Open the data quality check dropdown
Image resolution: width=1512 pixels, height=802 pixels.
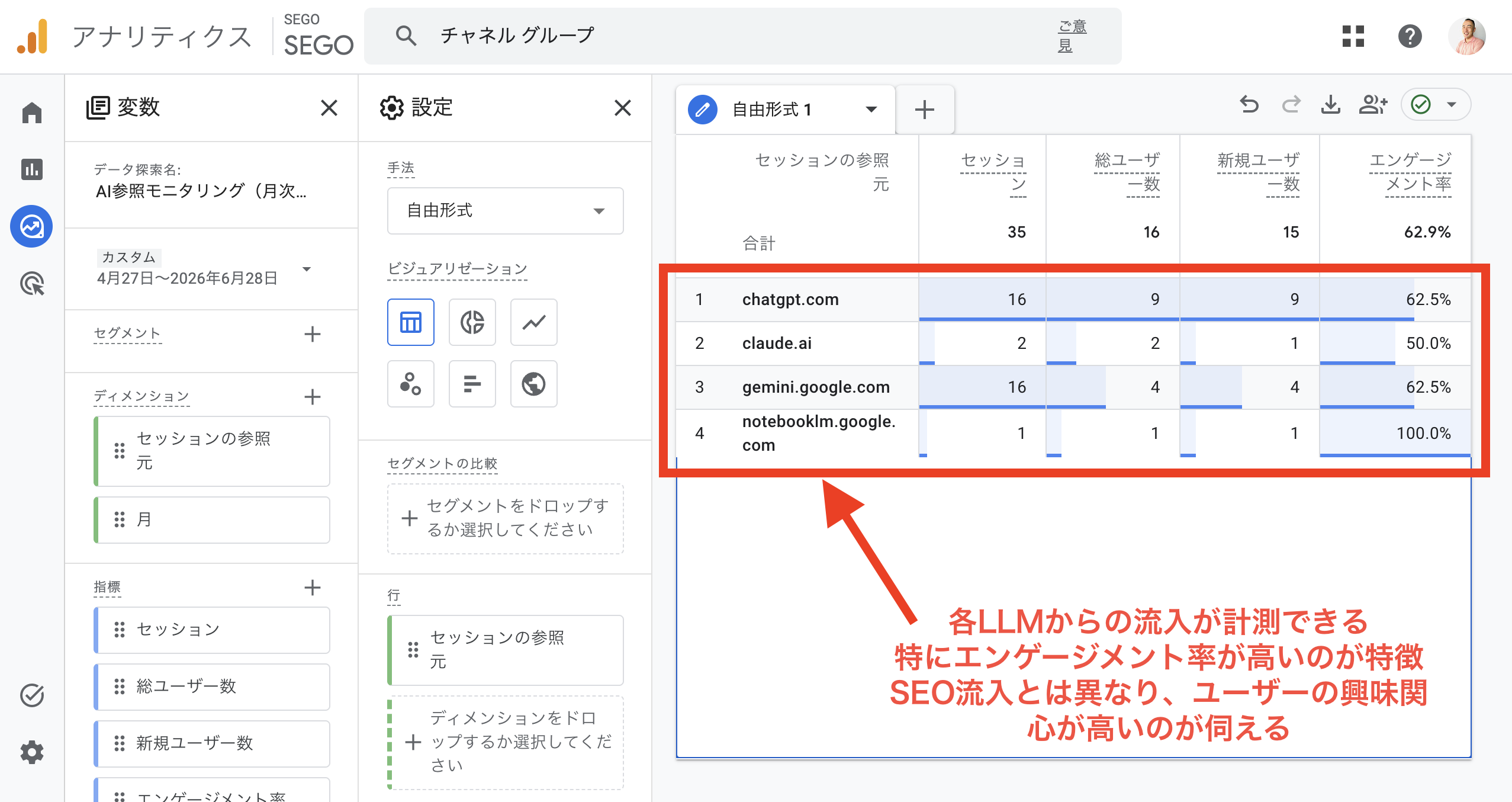tap(1436, 105)
